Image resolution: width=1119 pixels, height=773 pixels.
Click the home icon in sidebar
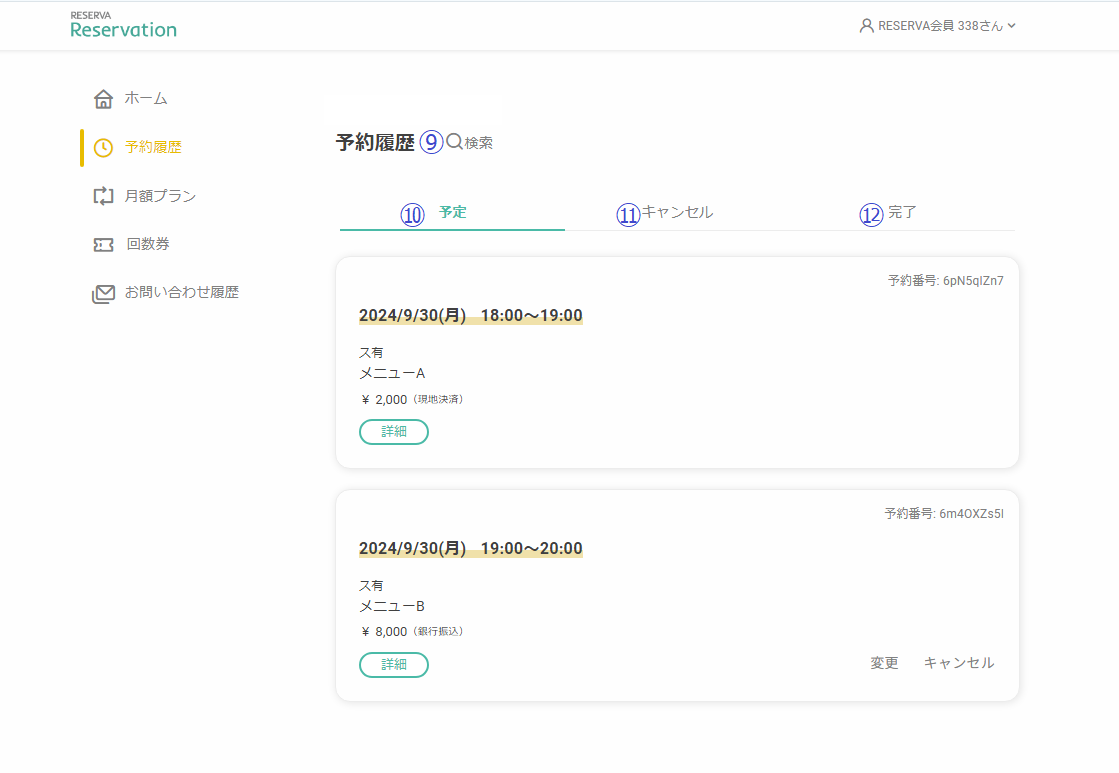coord(103,98)
